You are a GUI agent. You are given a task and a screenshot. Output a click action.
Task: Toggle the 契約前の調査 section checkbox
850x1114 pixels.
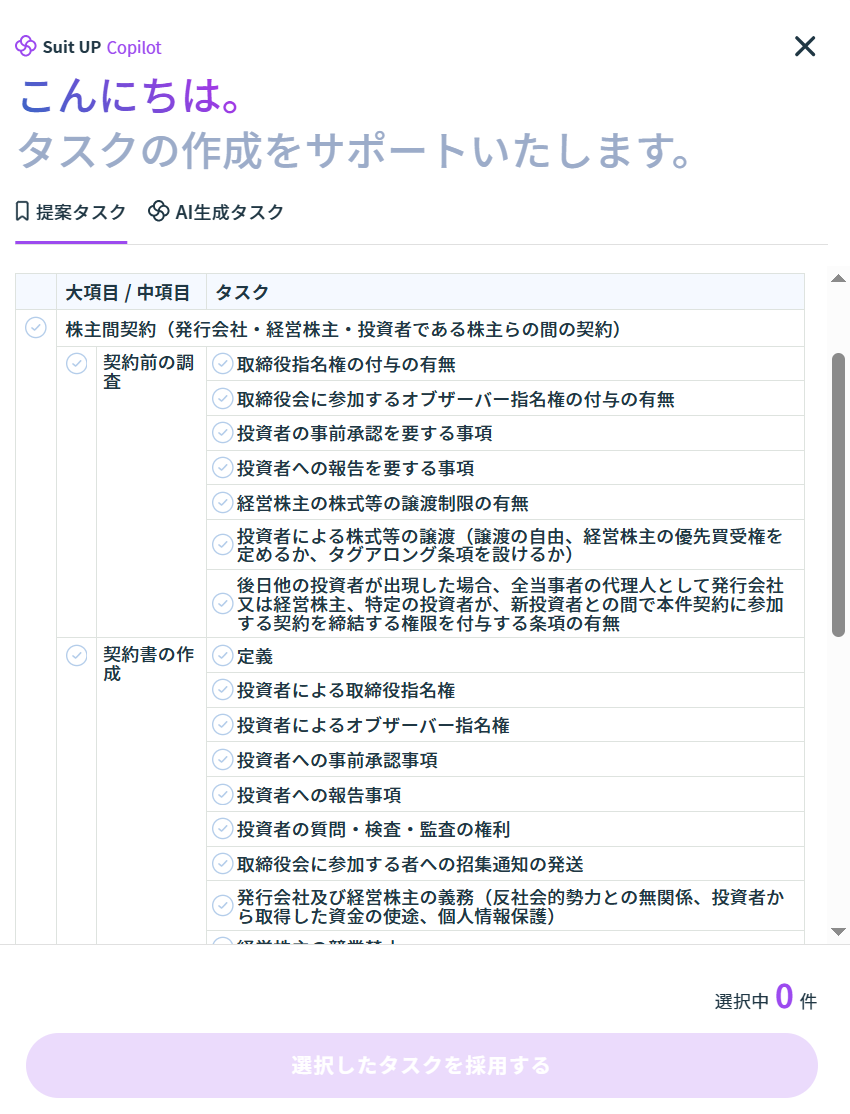tap(77, 363)
